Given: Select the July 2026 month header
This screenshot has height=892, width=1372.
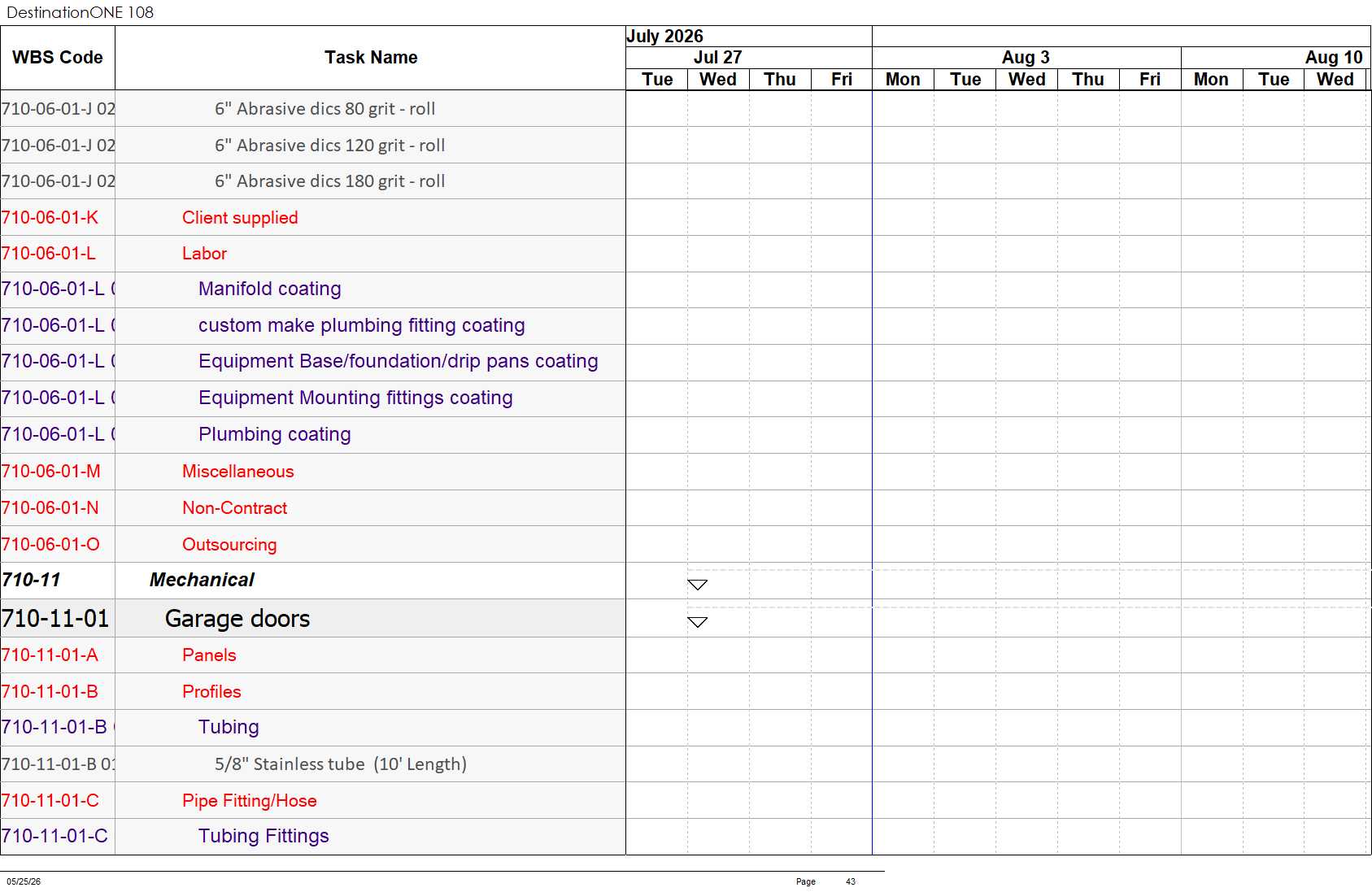Looking at the screenshot, I should (x=665, y=37).
